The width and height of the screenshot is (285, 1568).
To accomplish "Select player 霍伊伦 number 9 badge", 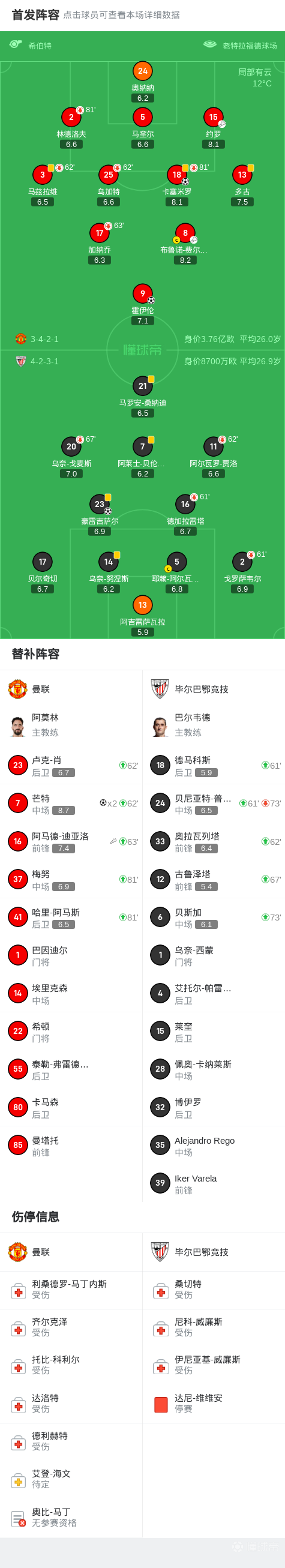I will 143,293.
